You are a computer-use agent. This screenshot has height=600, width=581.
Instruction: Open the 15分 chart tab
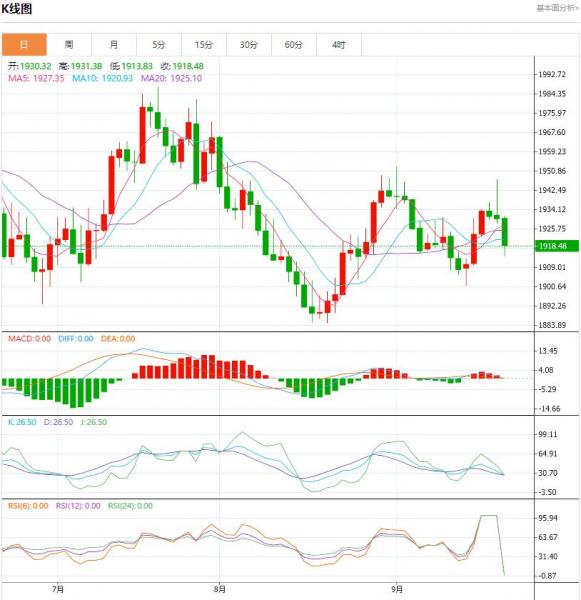point(204,44)
